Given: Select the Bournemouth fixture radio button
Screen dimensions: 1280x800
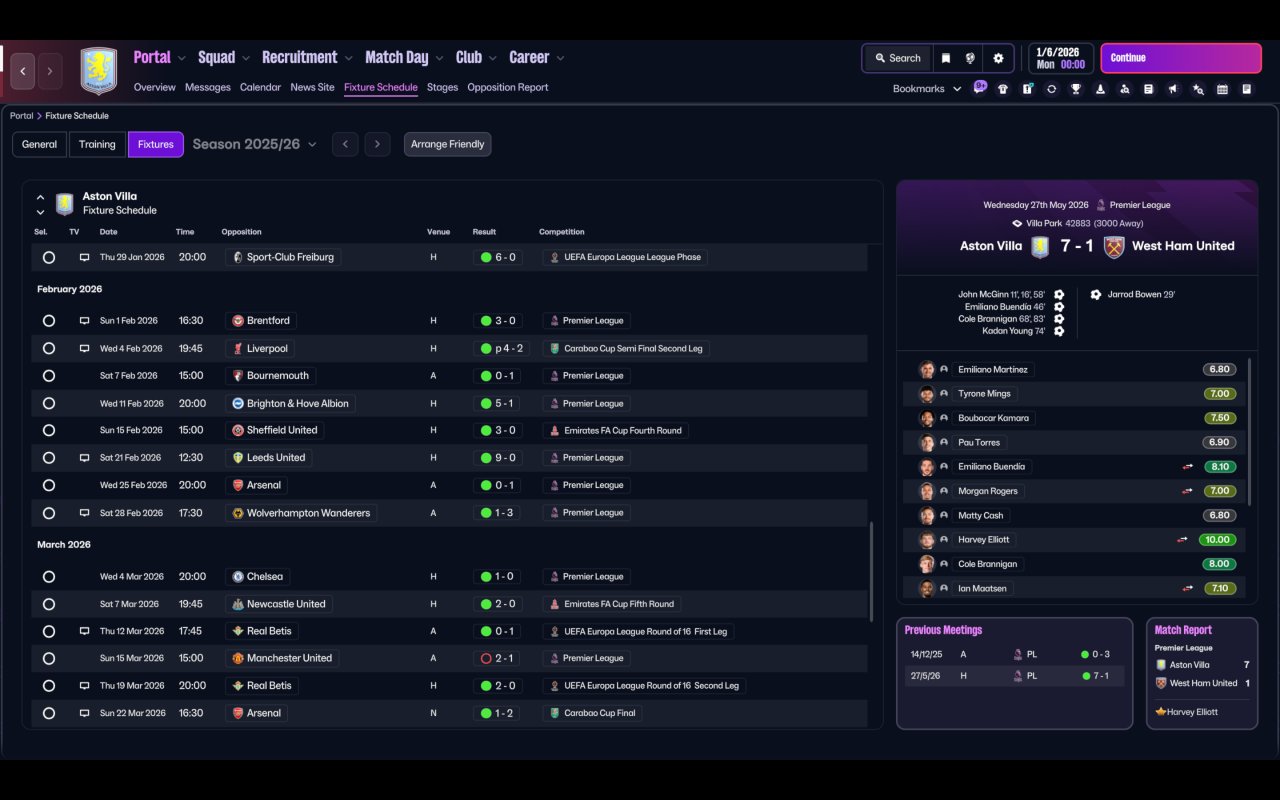Looking at the screenshot, I should coord(48,376).
